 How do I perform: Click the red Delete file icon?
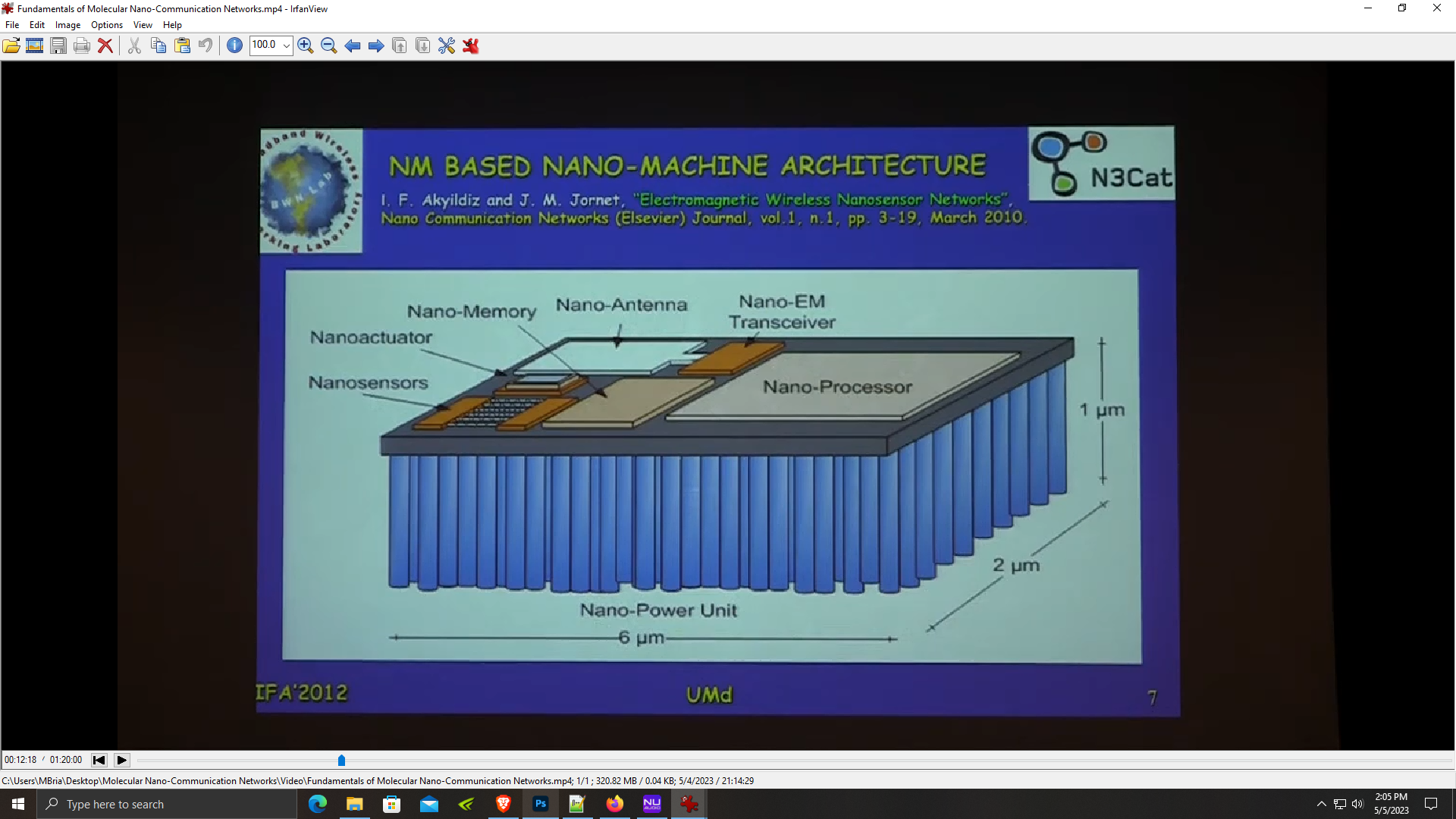(x=105, y=45)
